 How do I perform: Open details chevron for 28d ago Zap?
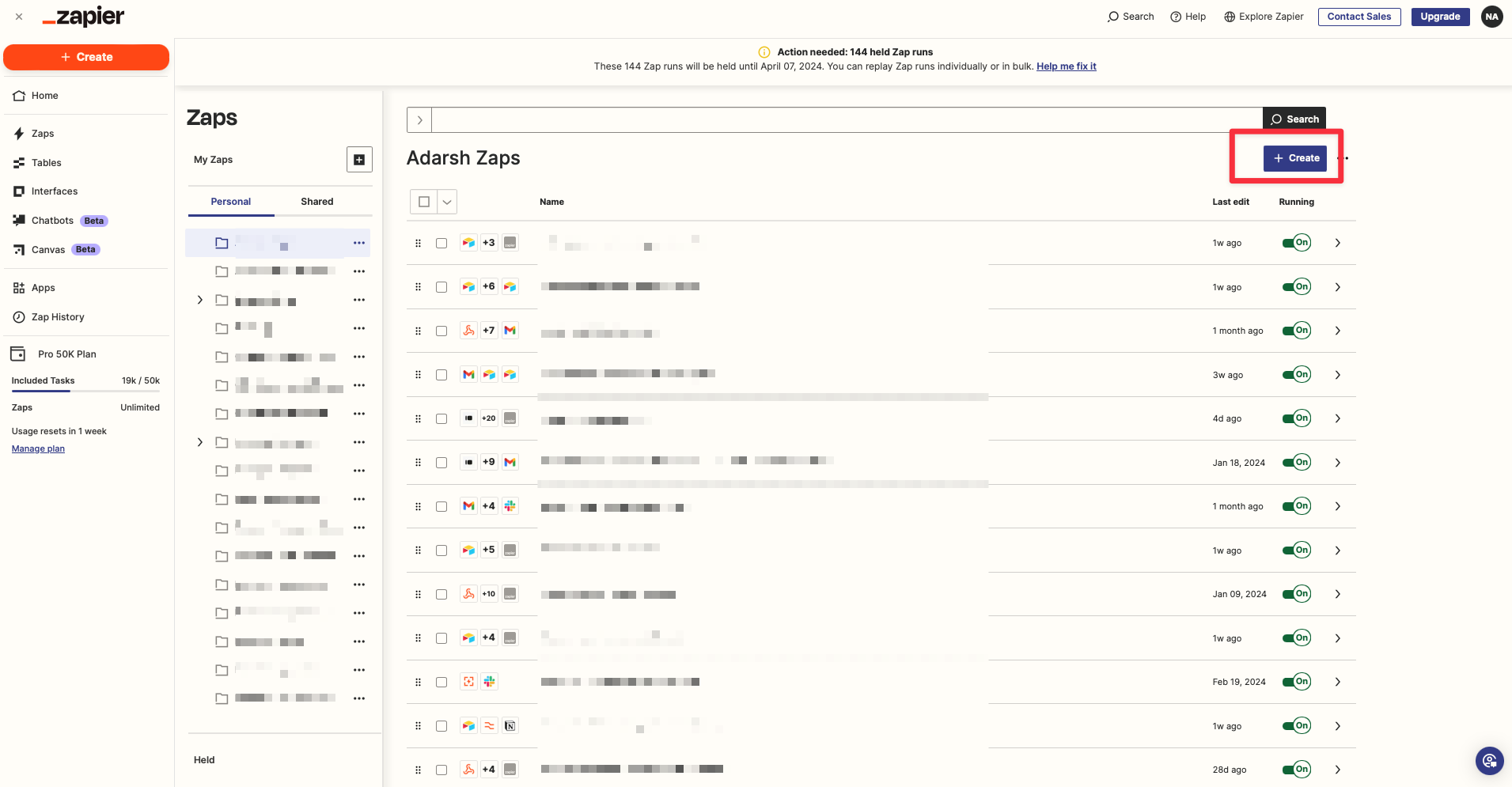[1338, 770]
